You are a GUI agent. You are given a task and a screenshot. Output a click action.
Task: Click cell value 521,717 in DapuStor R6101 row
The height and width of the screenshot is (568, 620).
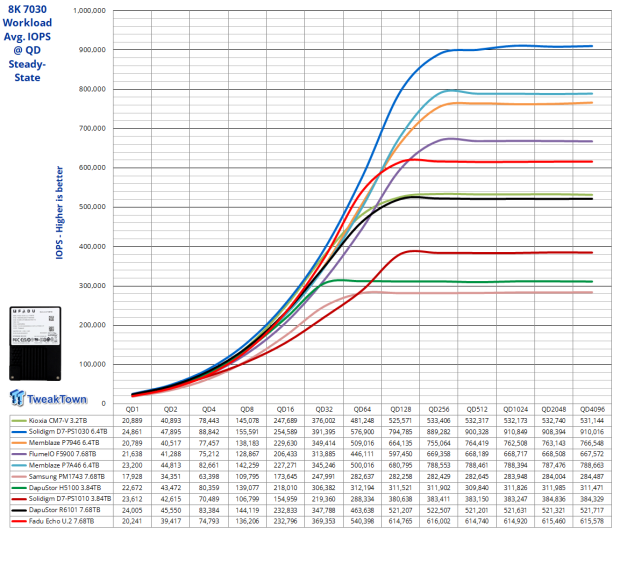coord(592,510)
